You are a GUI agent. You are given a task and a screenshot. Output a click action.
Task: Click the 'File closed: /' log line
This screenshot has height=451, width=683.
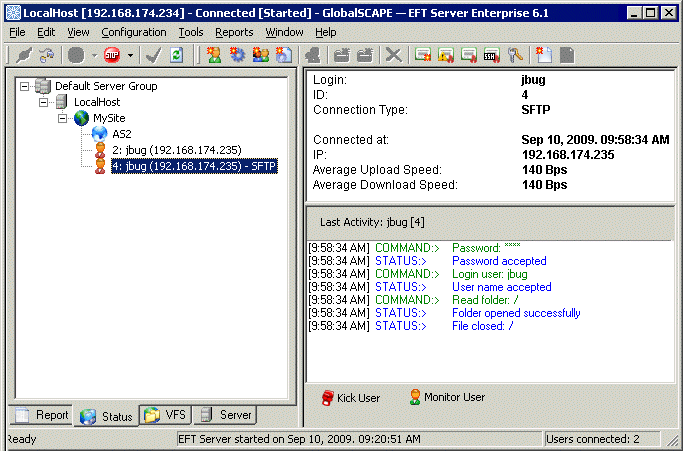tap(483, 326)
